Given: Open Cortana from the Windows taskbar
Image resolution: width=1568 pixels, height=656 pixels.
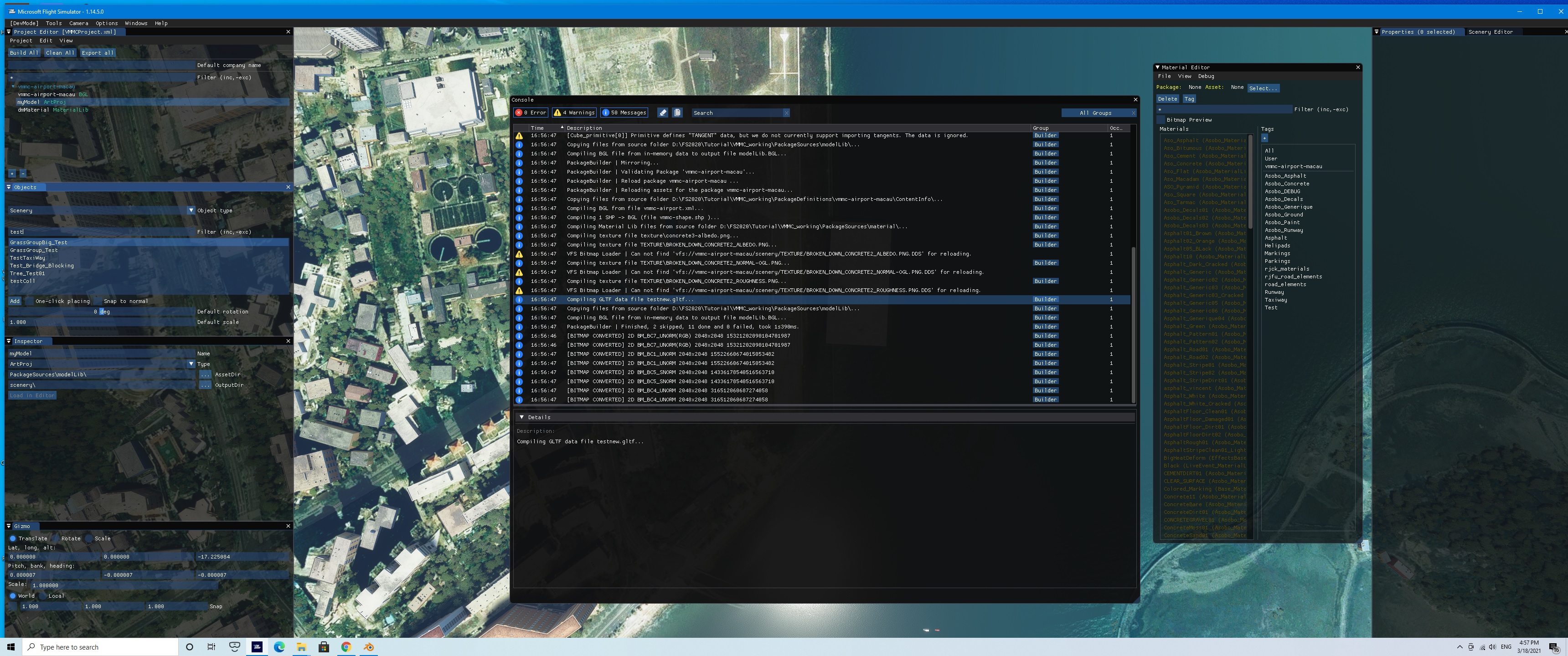Looking at the screenshot, I should pyautogui.click(x=189, y=647).
